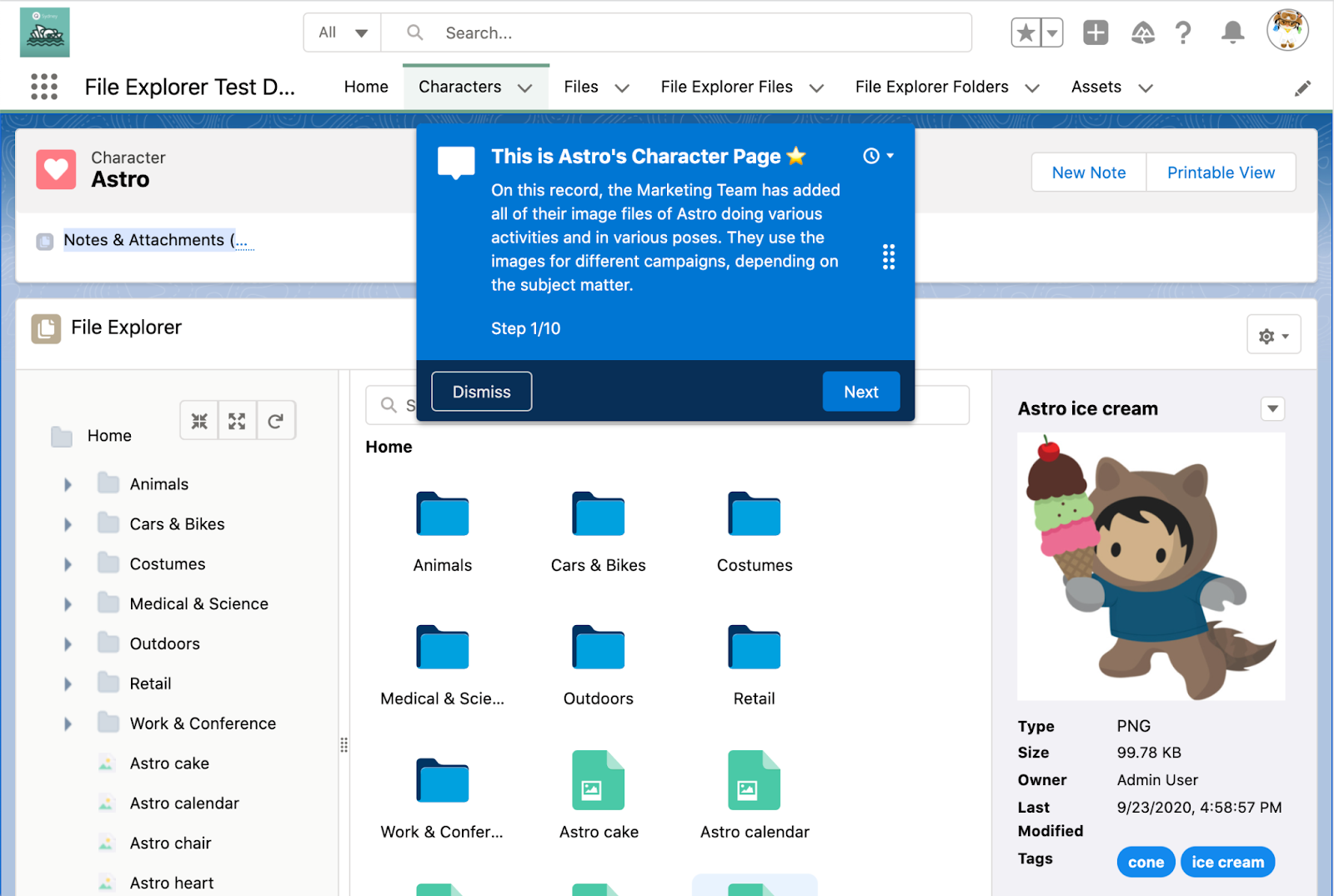Focus the global Search field
Viewport: 1334px width, 896px height.
coord(676,33)
